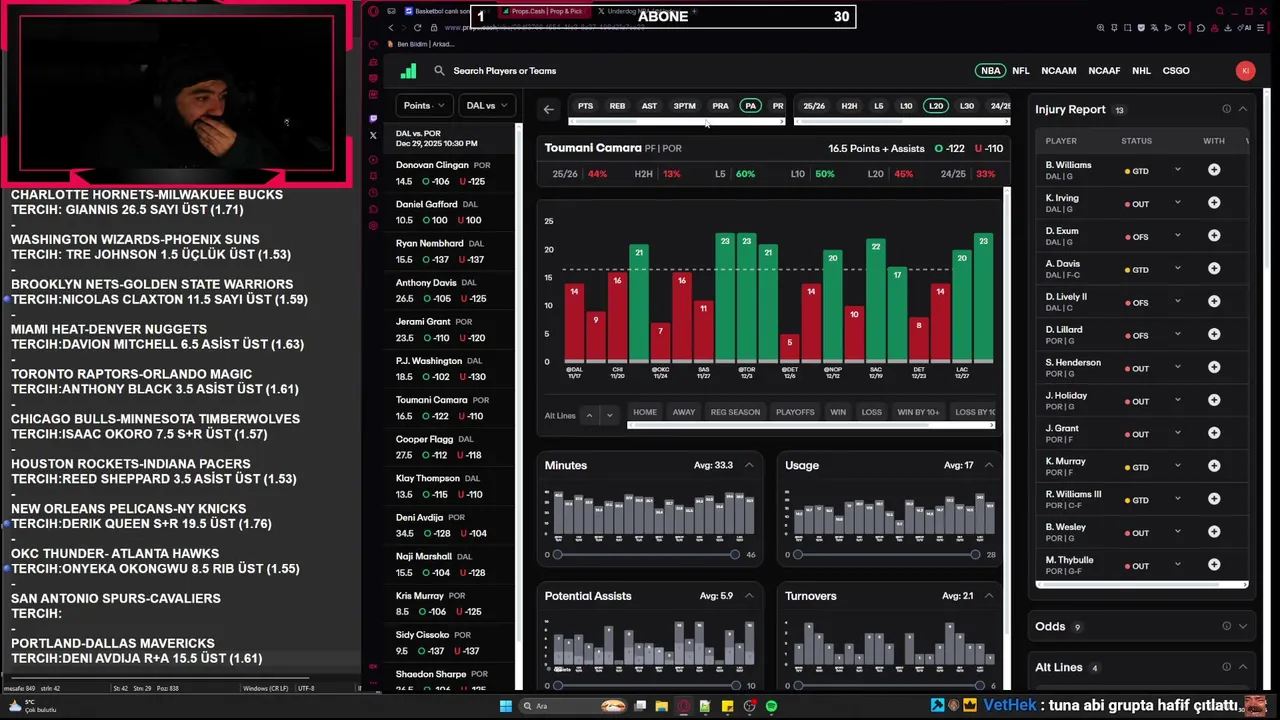Select the AST stat filter
This screenshot has height=720, width=1280.
coord(649,106)
